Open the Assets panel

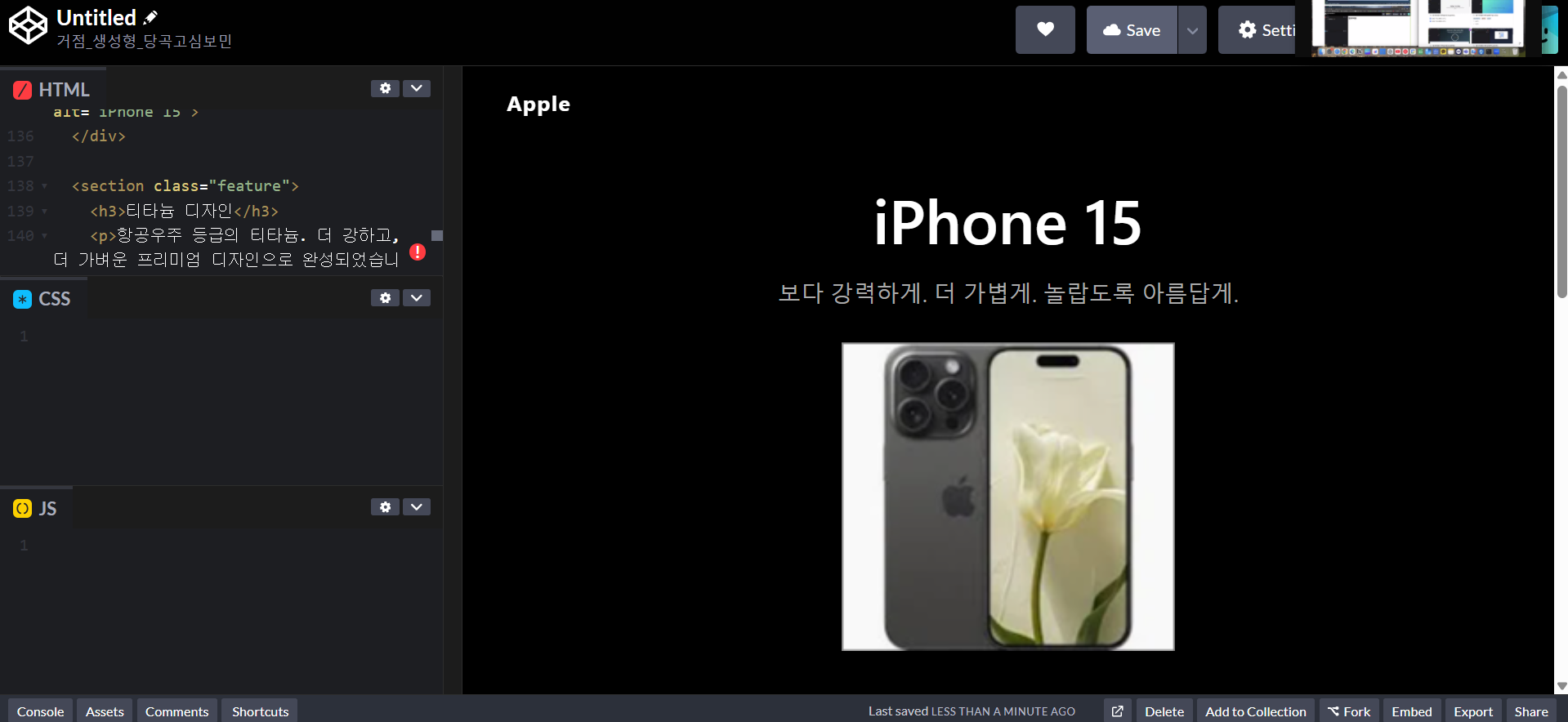click(x=105, y=711)
